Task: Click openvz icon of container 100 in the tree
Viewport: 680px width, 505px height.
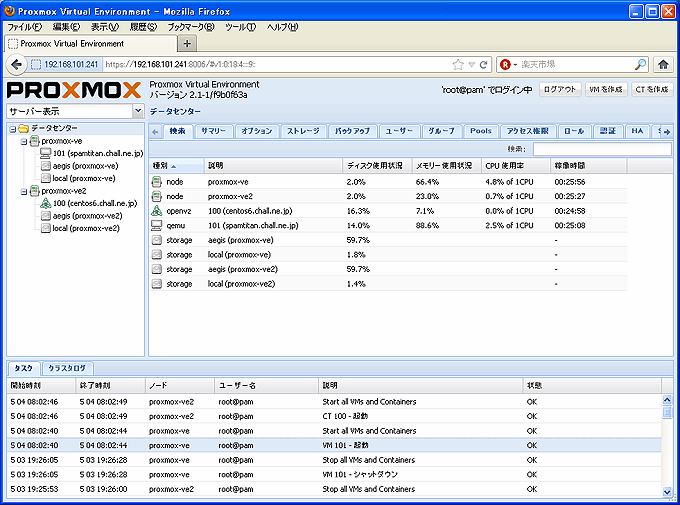Action: pyautogui.click(x=46, y=203)
